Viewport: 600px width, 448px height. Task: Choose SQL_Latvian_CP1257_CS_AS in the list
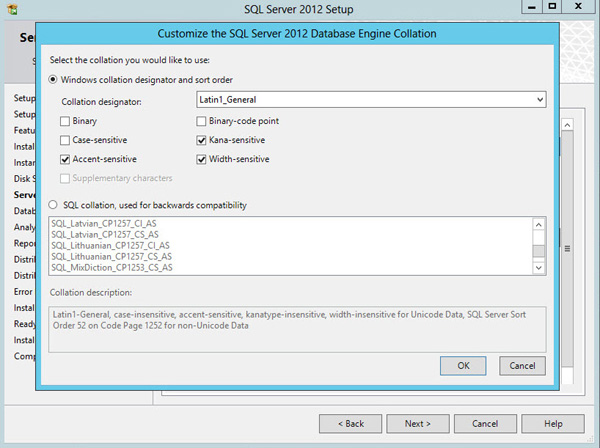[x=105, y=235]
